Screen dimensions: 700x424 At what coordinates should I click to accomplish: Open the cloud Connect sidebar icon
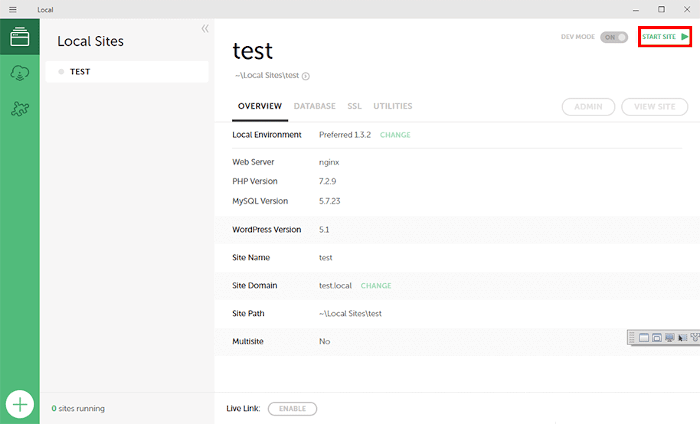point(20,73)
